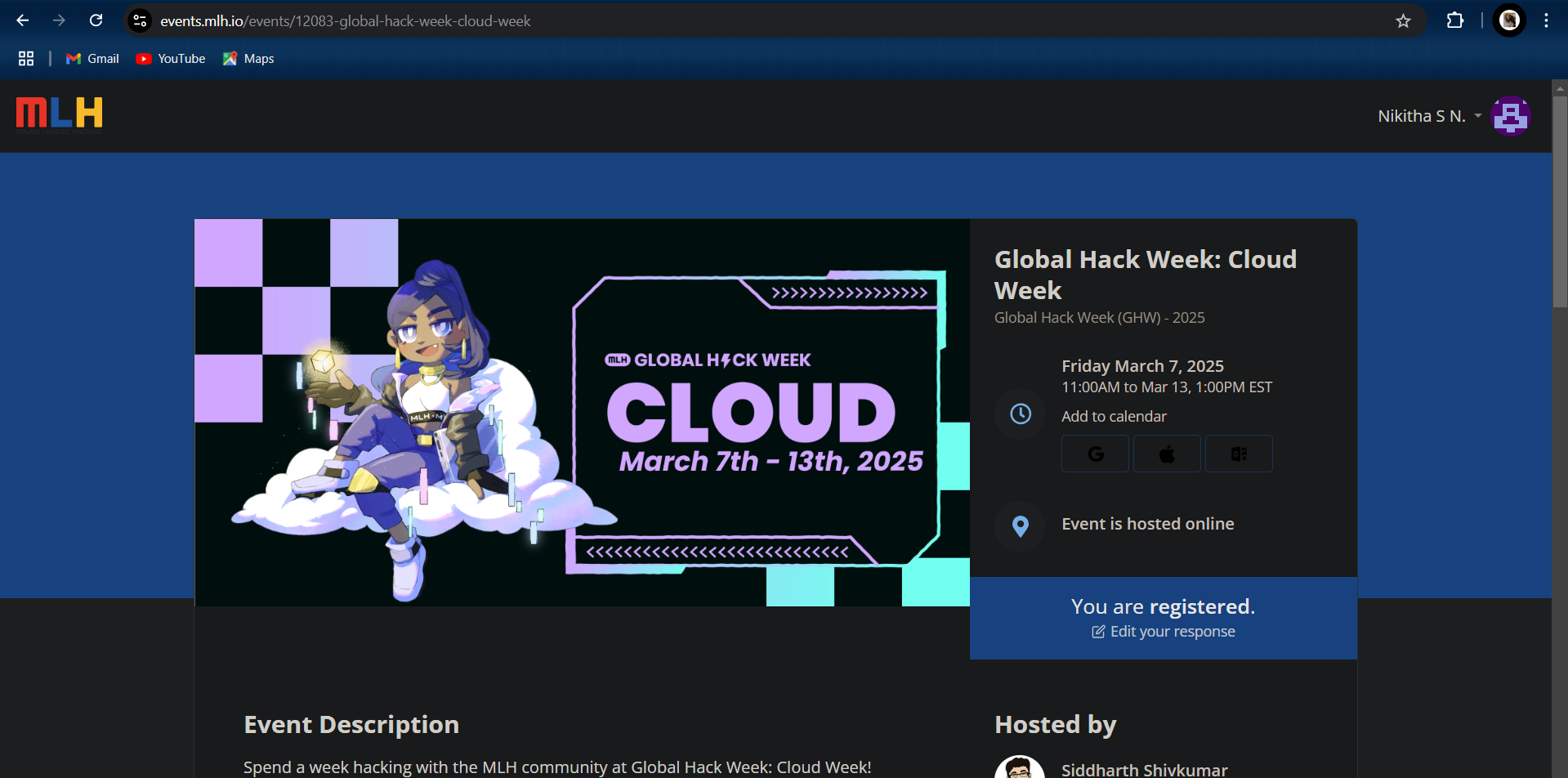This screenshot has height=778, width=1568.
Task: Click Edit your response link
Action: [1164, 632]
